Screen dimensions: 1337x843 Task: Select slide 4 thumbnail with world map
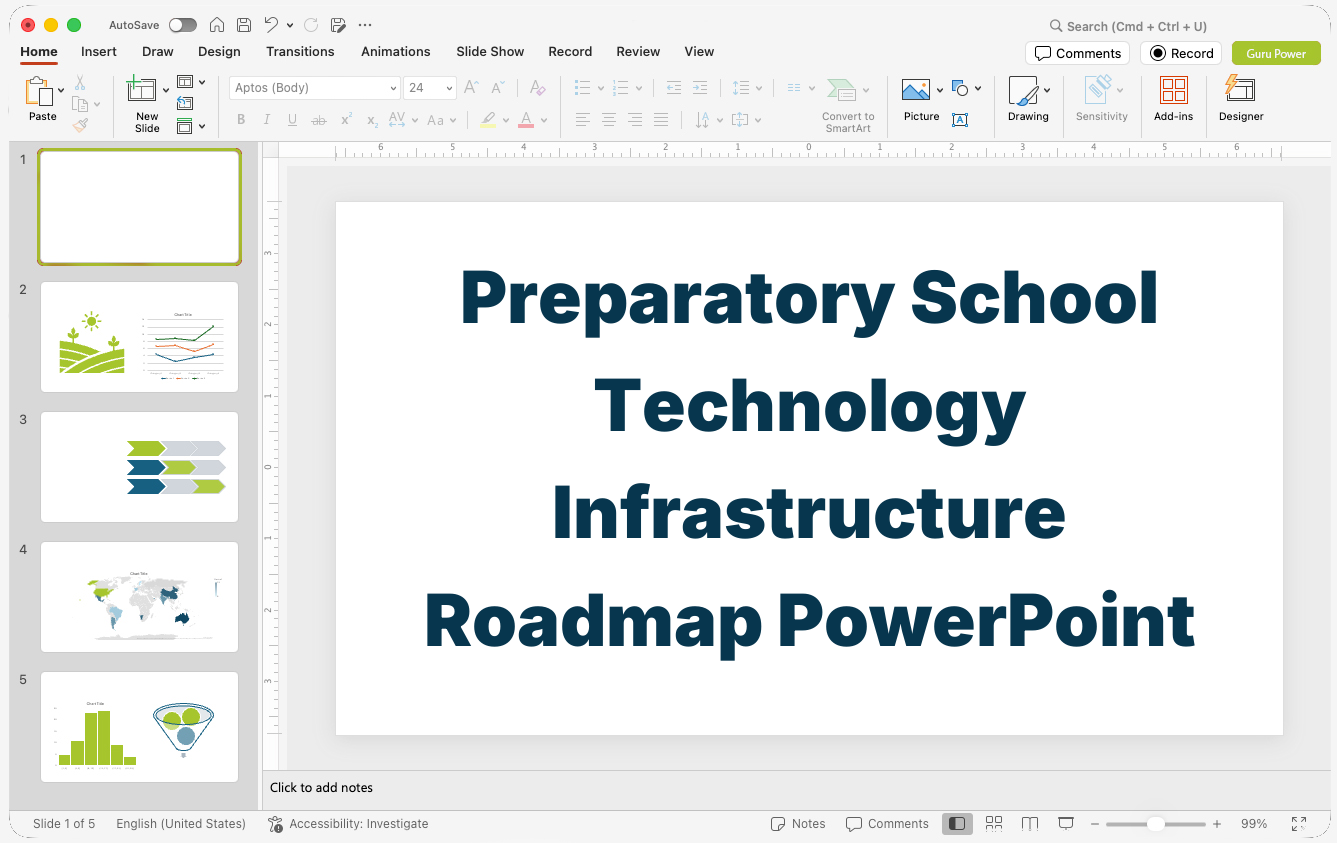point(140,597)
